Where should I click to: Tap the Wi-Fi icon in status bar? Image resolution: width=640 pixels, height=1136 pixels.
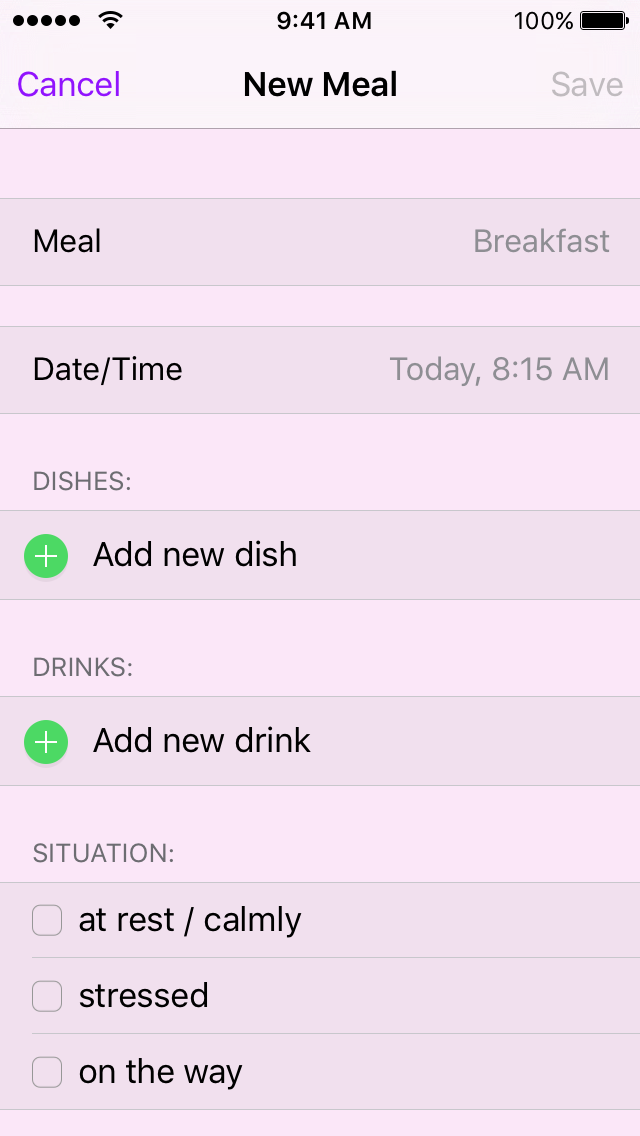pyautogui.click(x=111, y=21)
